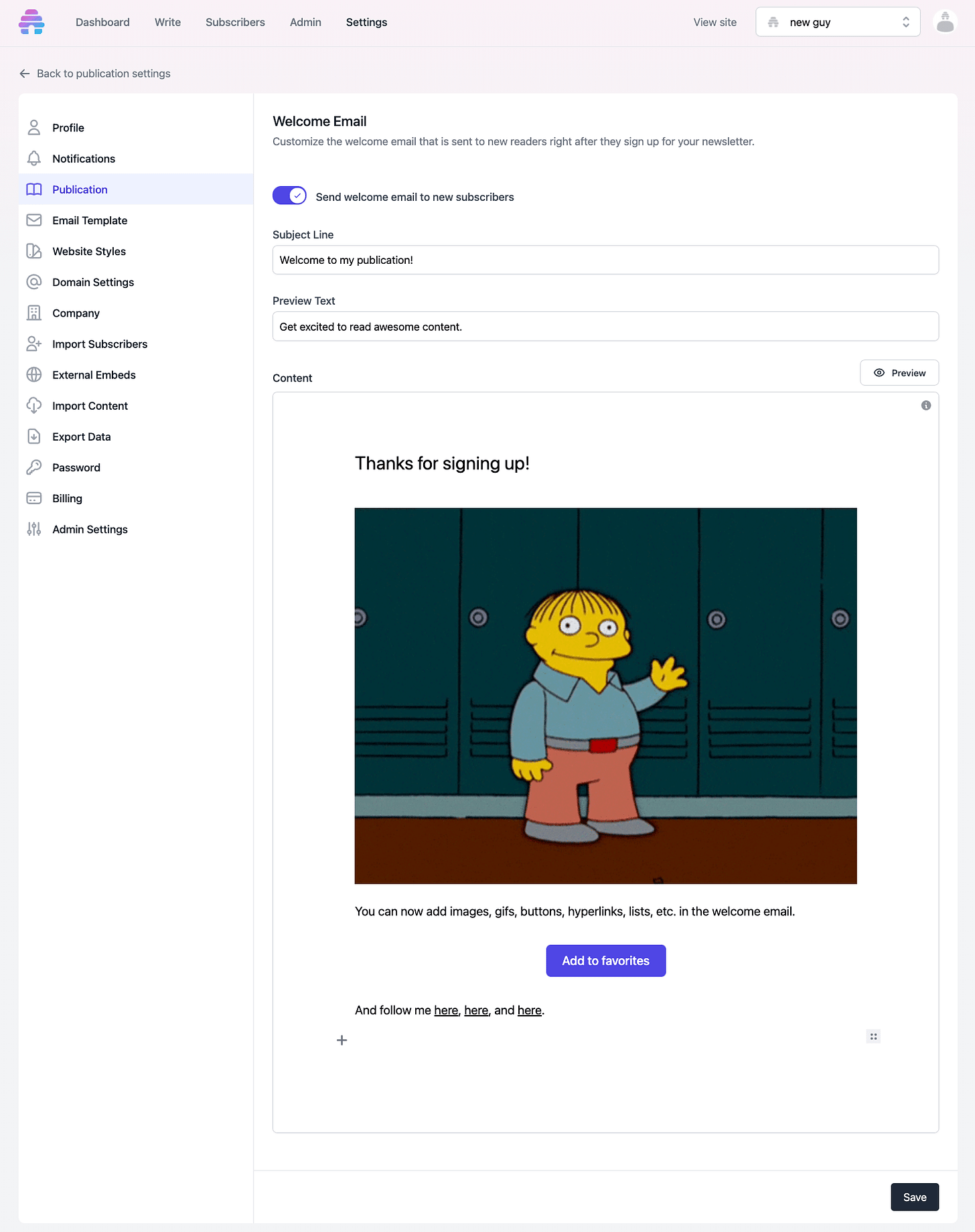
Task: Select the Ralph Wiggum waving image
Action: click(x=605, y=696)
